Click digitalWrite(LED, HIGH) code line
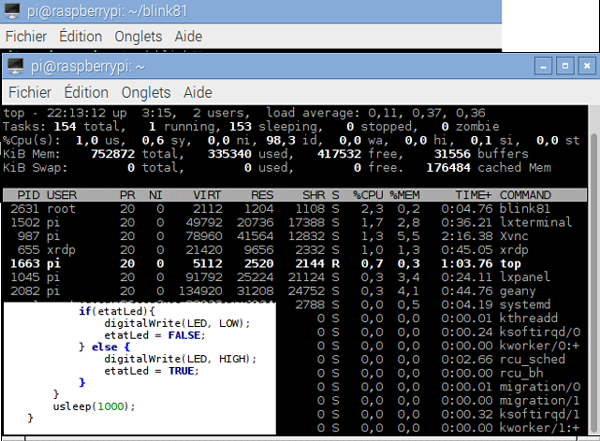600x441 pixels. 180,359
